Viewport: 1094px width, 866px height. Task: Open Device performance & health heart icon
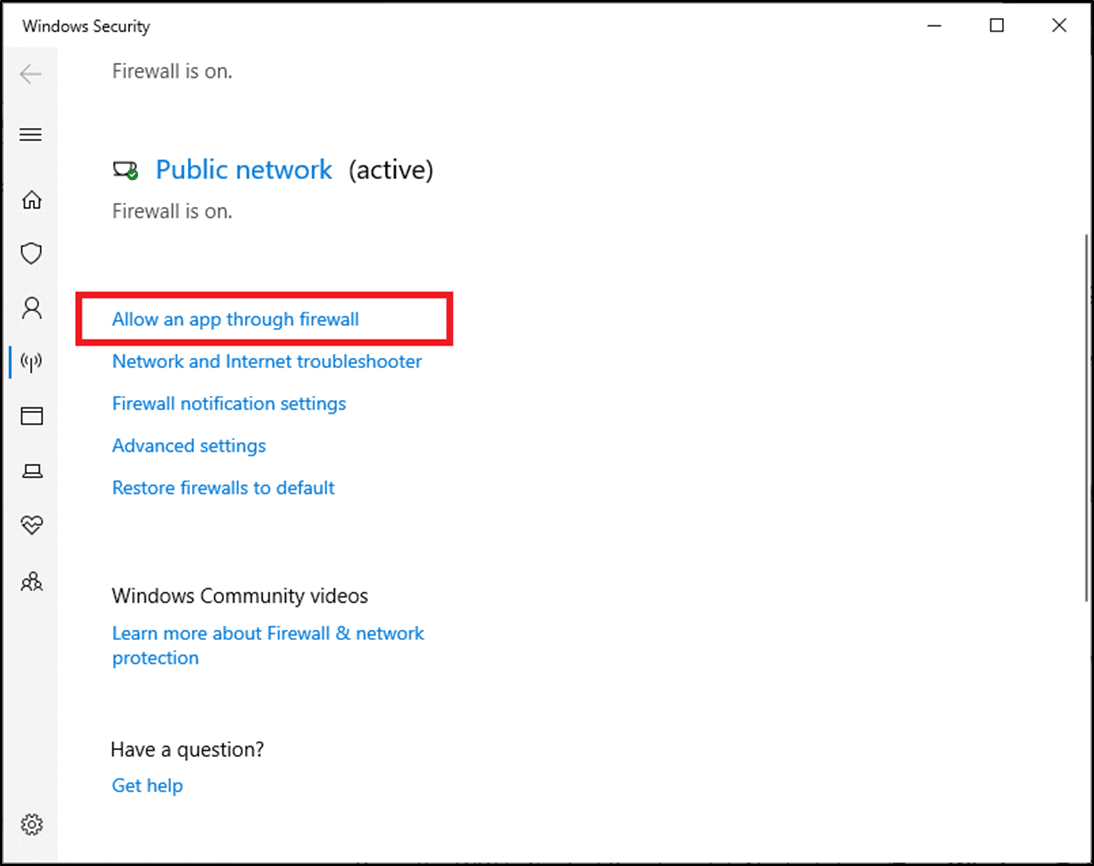pyautogui.click(x=32, y=525)
